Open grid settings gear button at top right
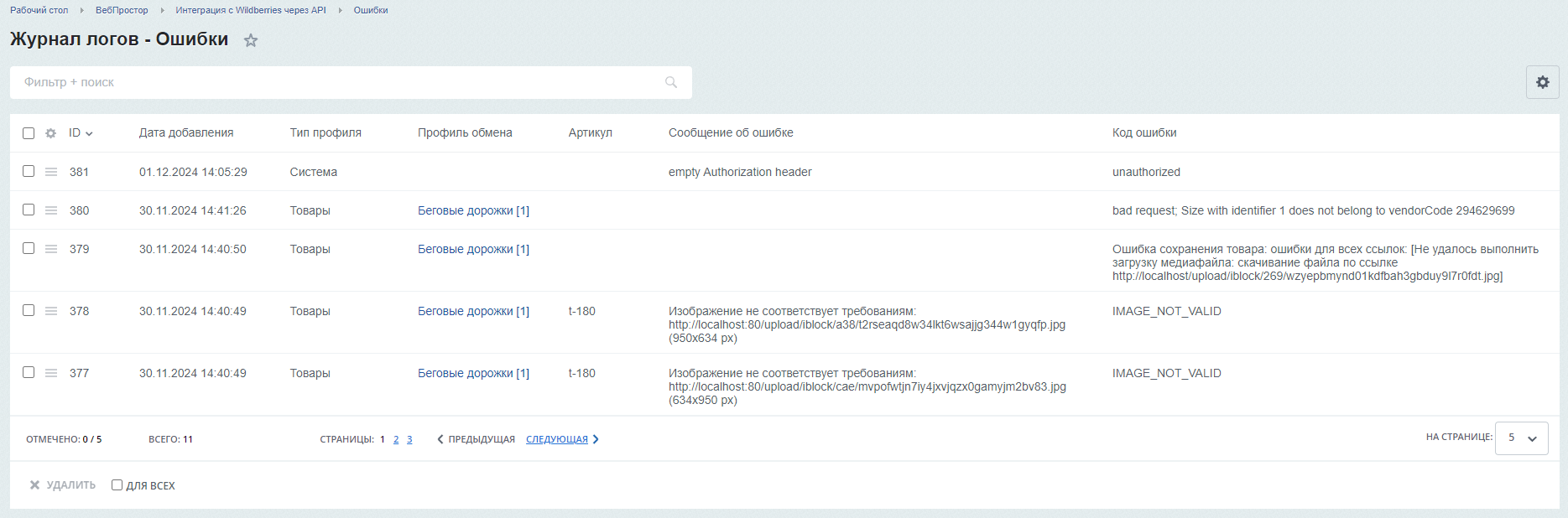The image size is (1568, 518). point(1542,82)
